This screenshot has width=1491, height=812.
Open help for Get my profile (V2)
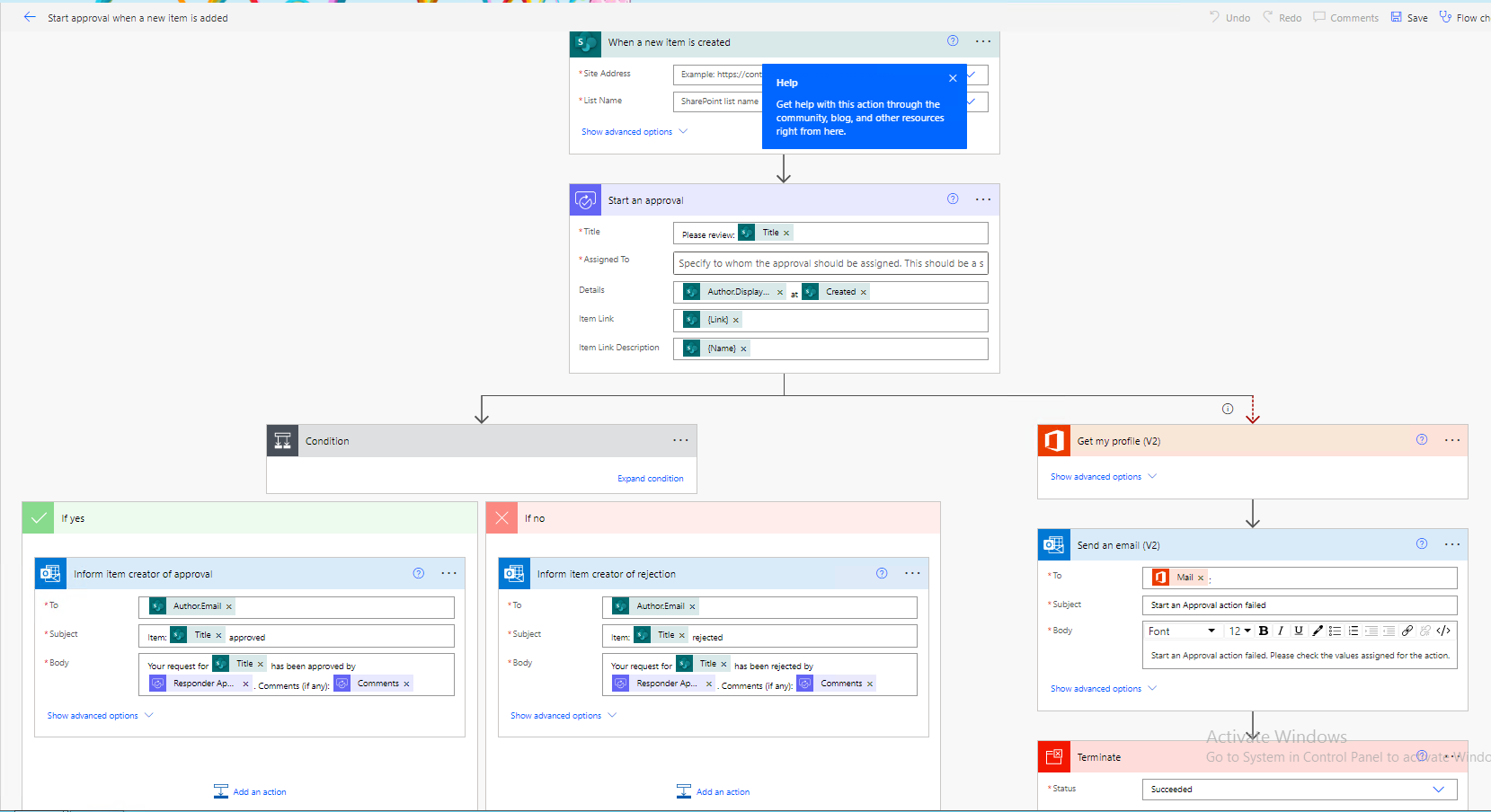(x=1422, y=440)
